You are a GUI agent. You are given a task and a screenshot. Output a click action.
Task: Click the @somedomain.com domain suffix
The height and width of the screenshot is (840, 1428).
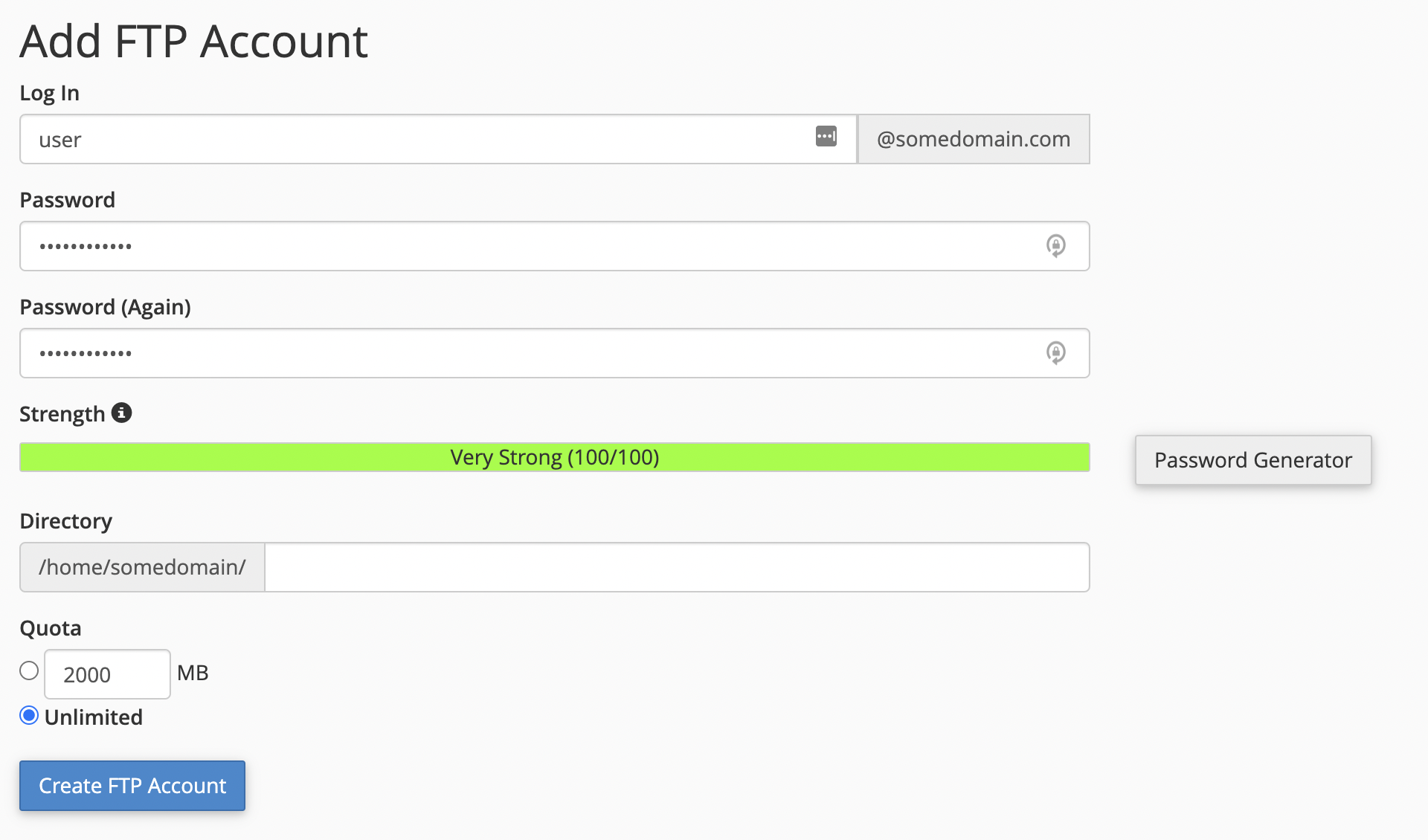(x=973, y=140)
